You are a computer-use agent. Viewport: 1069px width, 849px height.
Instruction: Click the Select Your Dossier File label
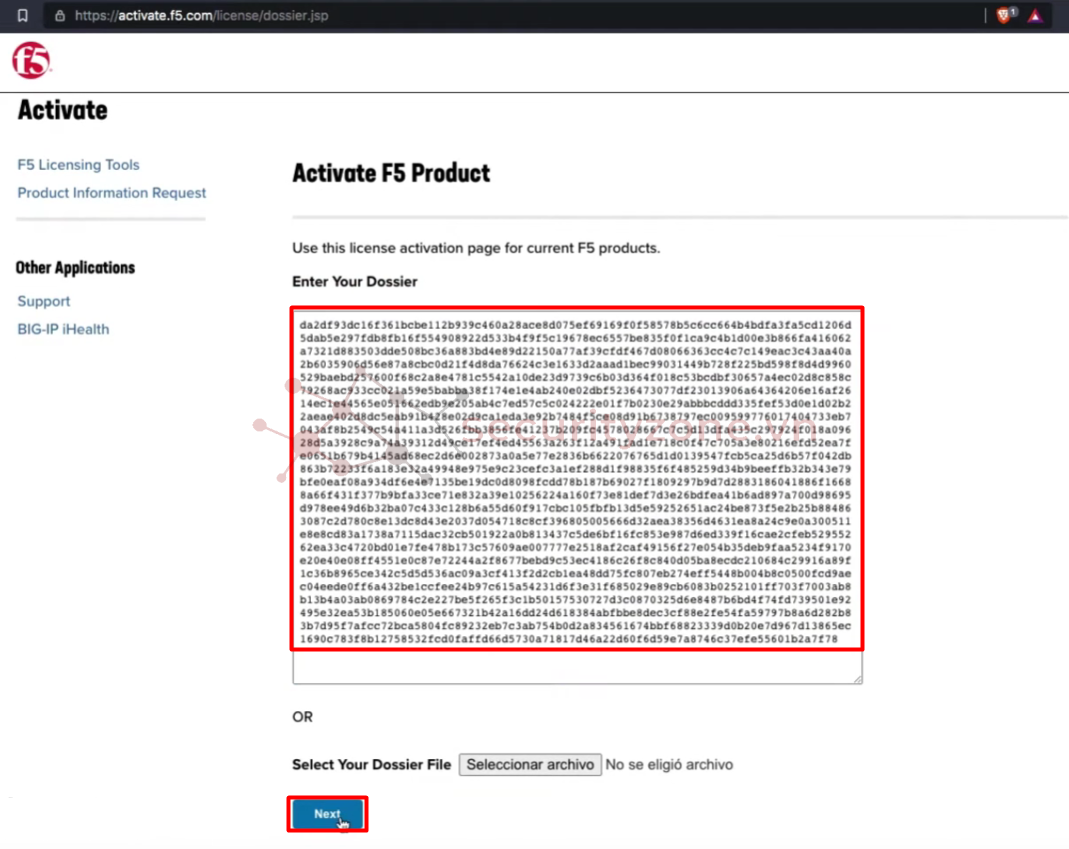pyautogui.click(x=372, y=764)
